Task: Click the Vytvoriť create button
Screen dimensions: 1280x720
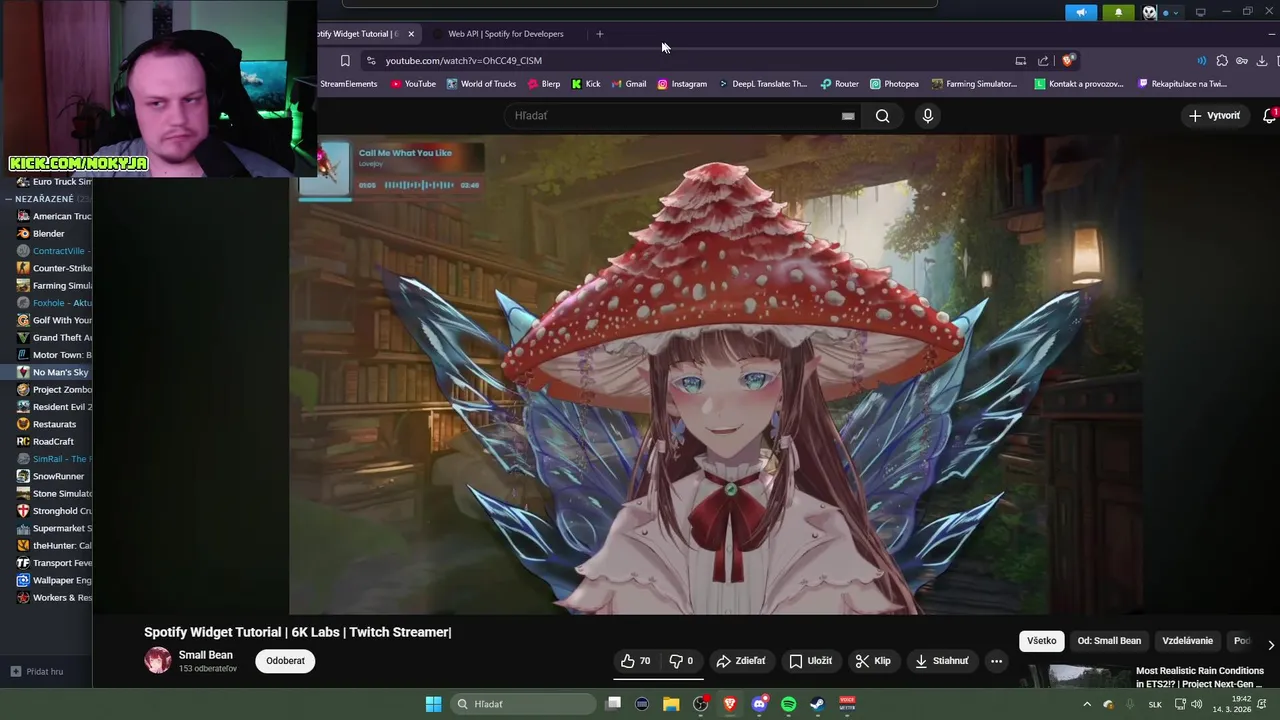Action: pos(1214,116)
